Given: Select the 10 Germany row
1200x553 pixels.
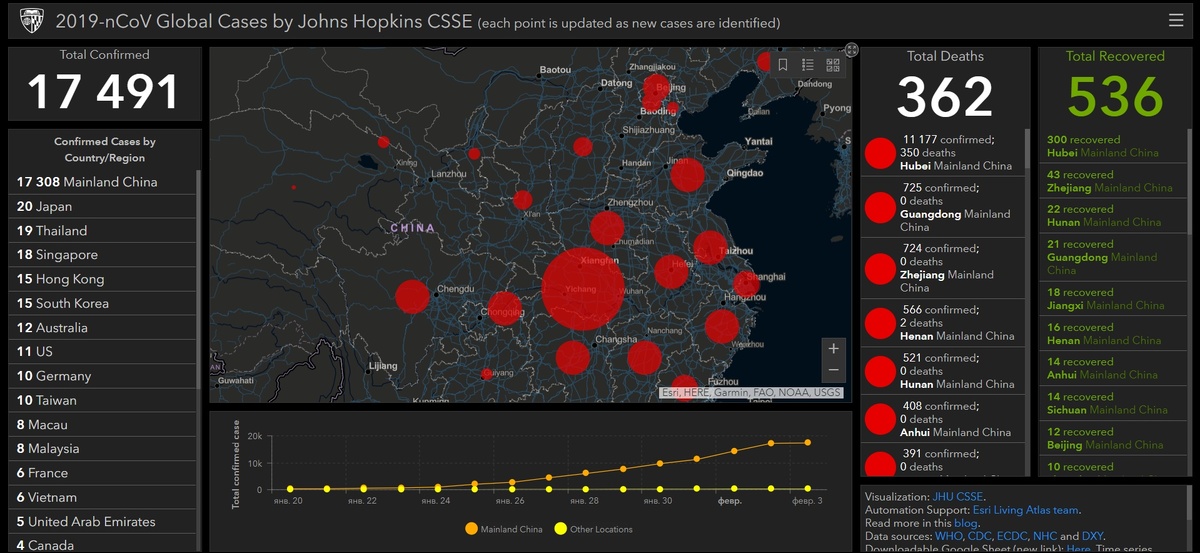Looking at the screenshot, I should click(x=103, y=376).
